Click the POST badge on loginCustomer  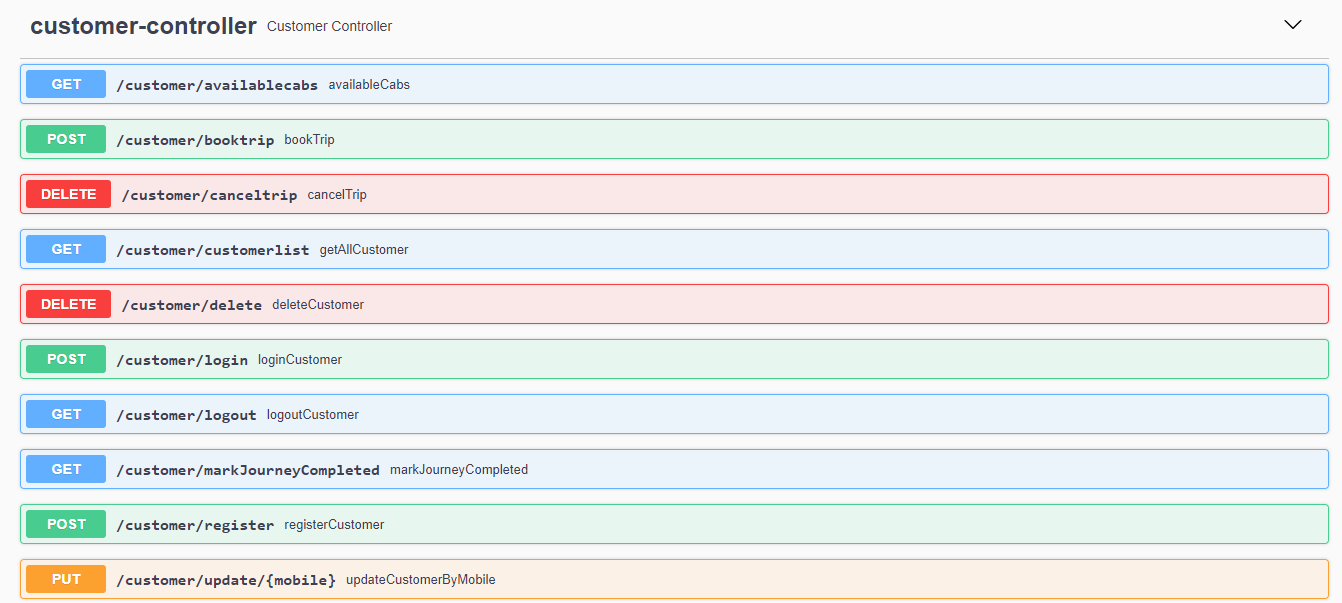(x=65, y=359)
